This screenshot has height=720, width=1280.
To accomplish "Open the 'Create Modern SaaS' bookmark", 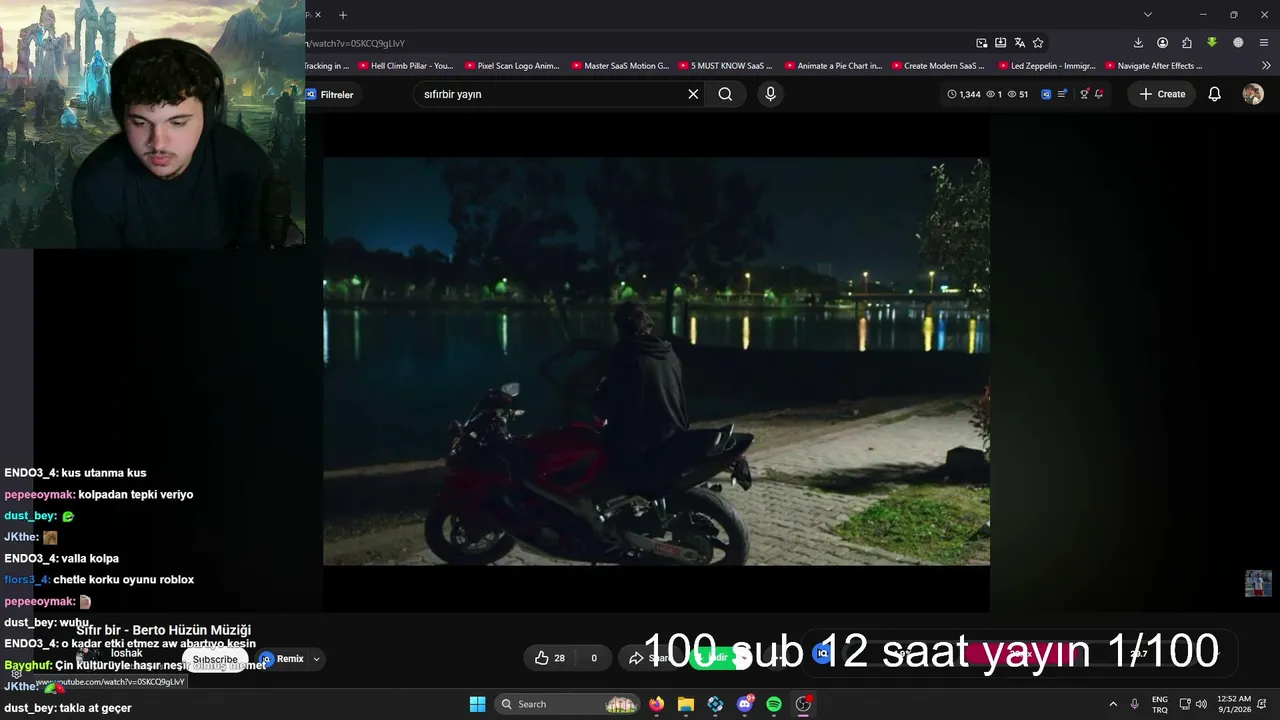I will click(x=938, y=66).
